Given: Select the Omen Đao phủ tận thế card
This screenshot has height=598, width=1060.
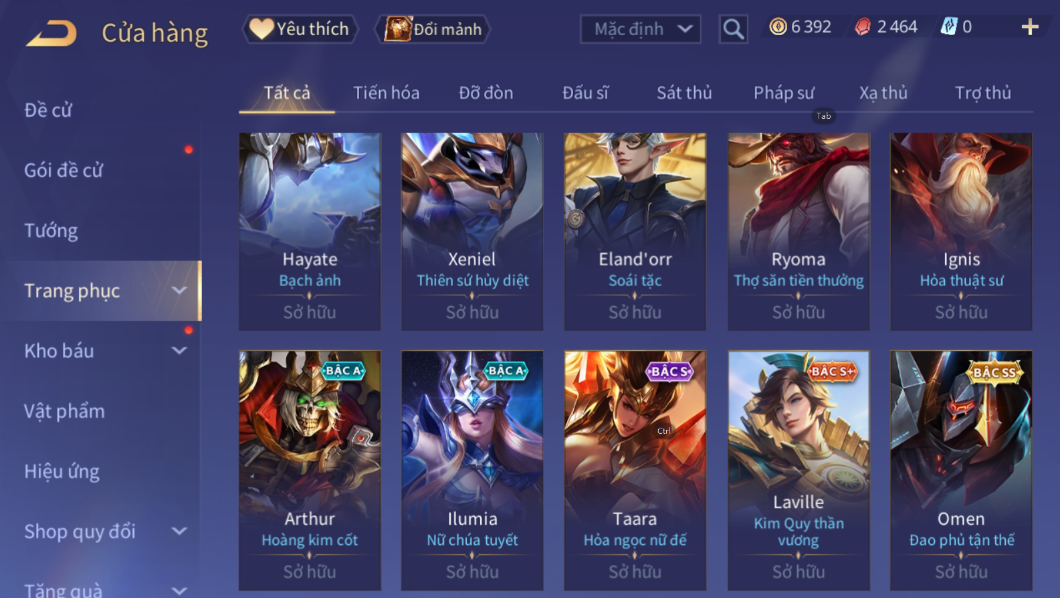Looking at the screenshot, I should click(961, 470).
